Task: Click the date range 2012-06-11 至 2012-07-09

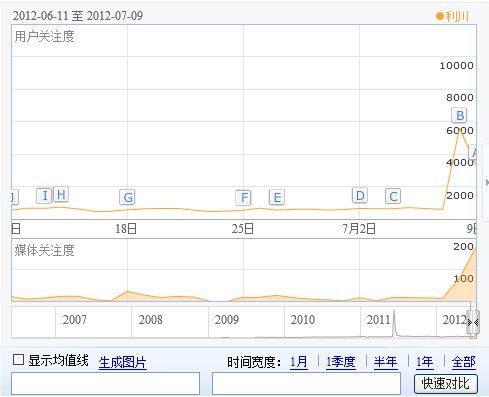Action: (78, 16)
